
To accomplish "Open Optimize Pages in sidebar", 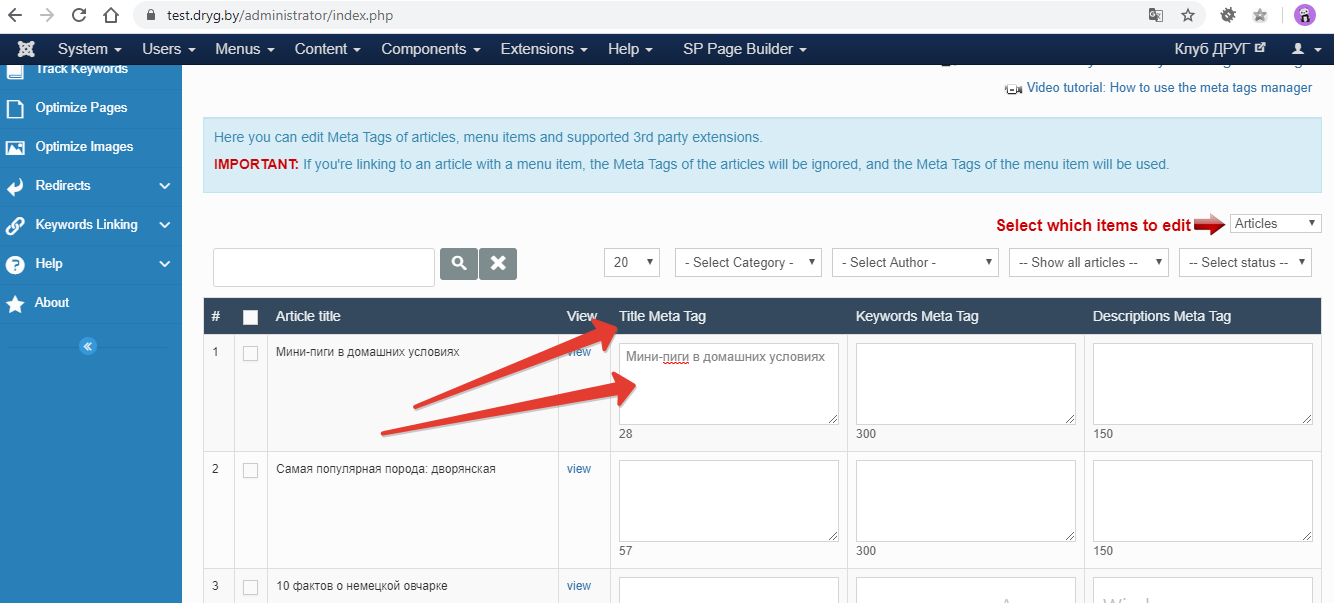I will (x=81, y=108).
